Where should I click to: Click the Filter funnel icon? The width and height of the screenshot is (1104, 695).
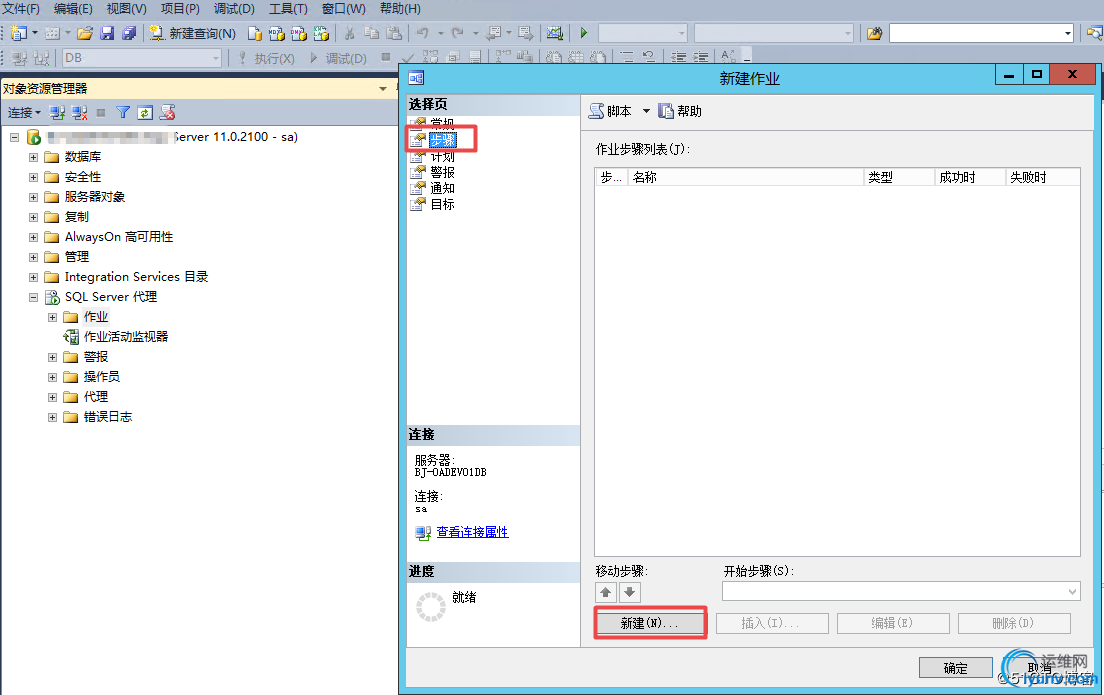pyautogui.click(x=123, y=113)
